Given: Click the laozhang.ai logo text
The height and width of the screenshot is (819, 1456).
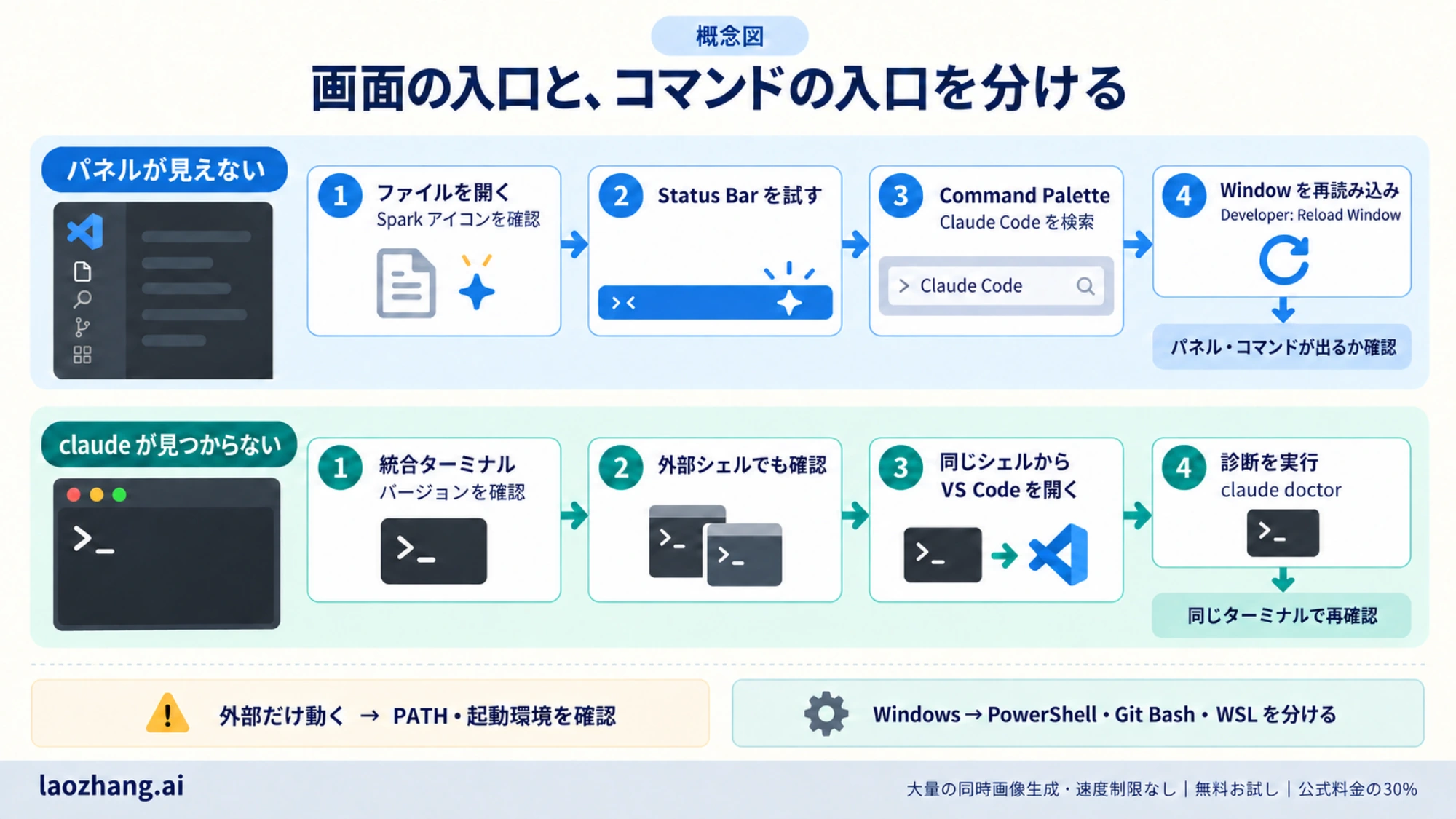Looking at the screenshot, I should 111,786.
